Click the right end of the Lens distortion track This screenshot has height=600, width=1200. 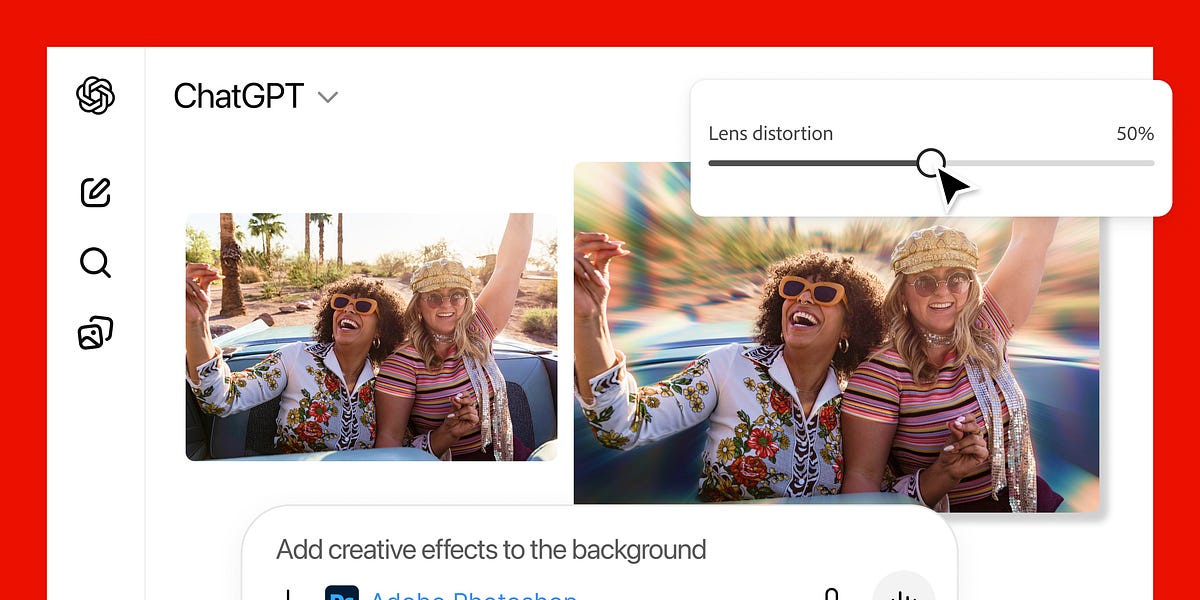pos(1150,162)
